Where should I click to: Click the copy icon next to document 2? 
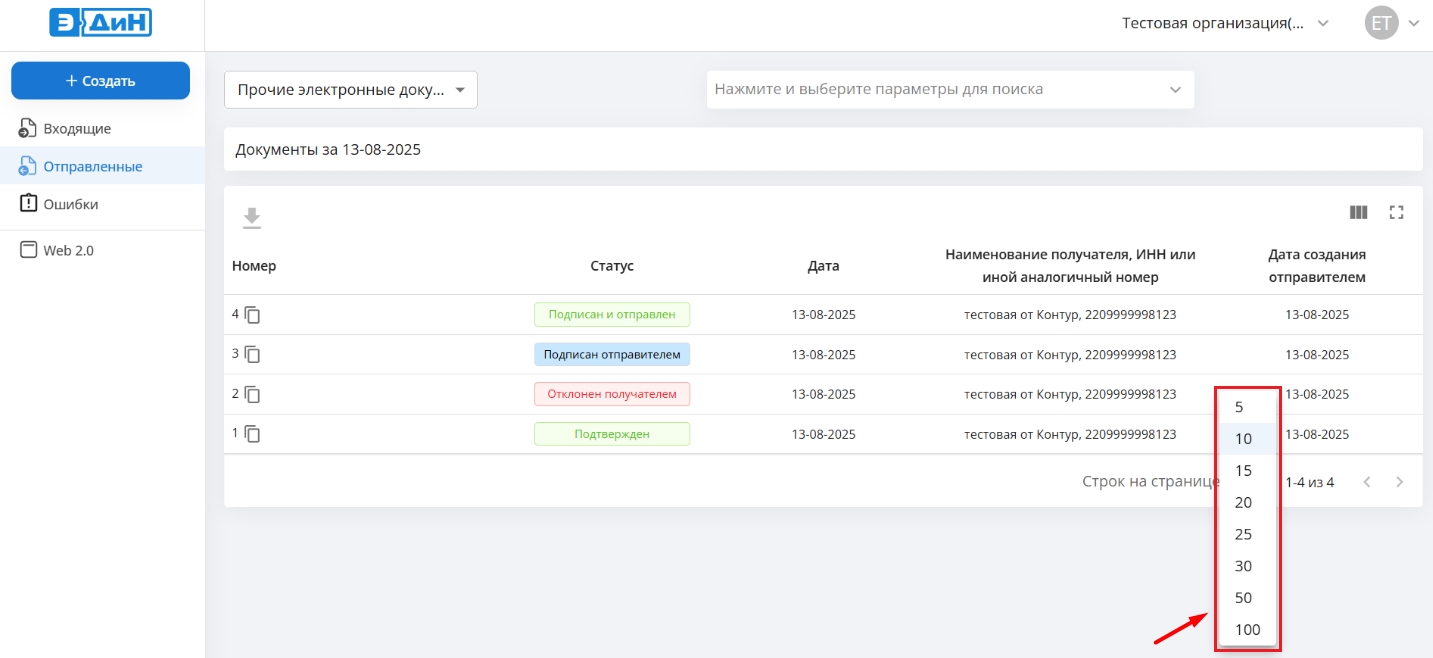pos(253,395)
